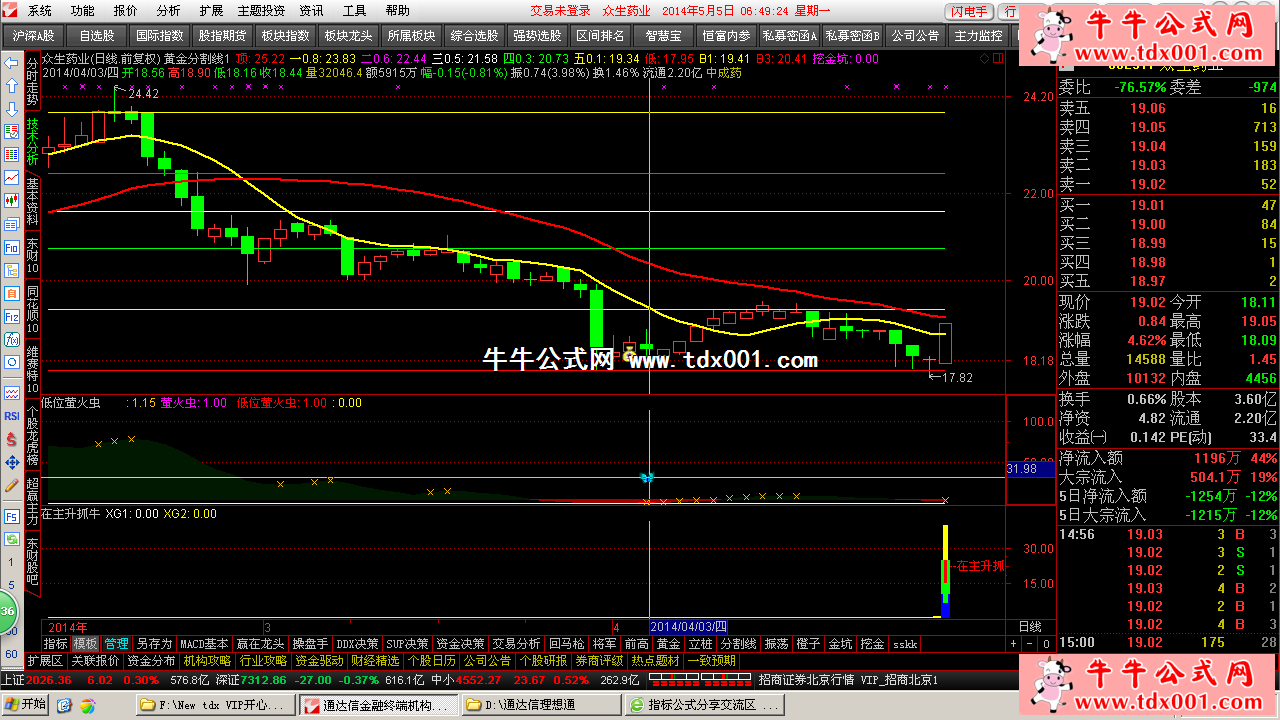Click the colorful browser quick-launch icon
The height and width of the screenshot is (720, 1280).
coord(87,705)
